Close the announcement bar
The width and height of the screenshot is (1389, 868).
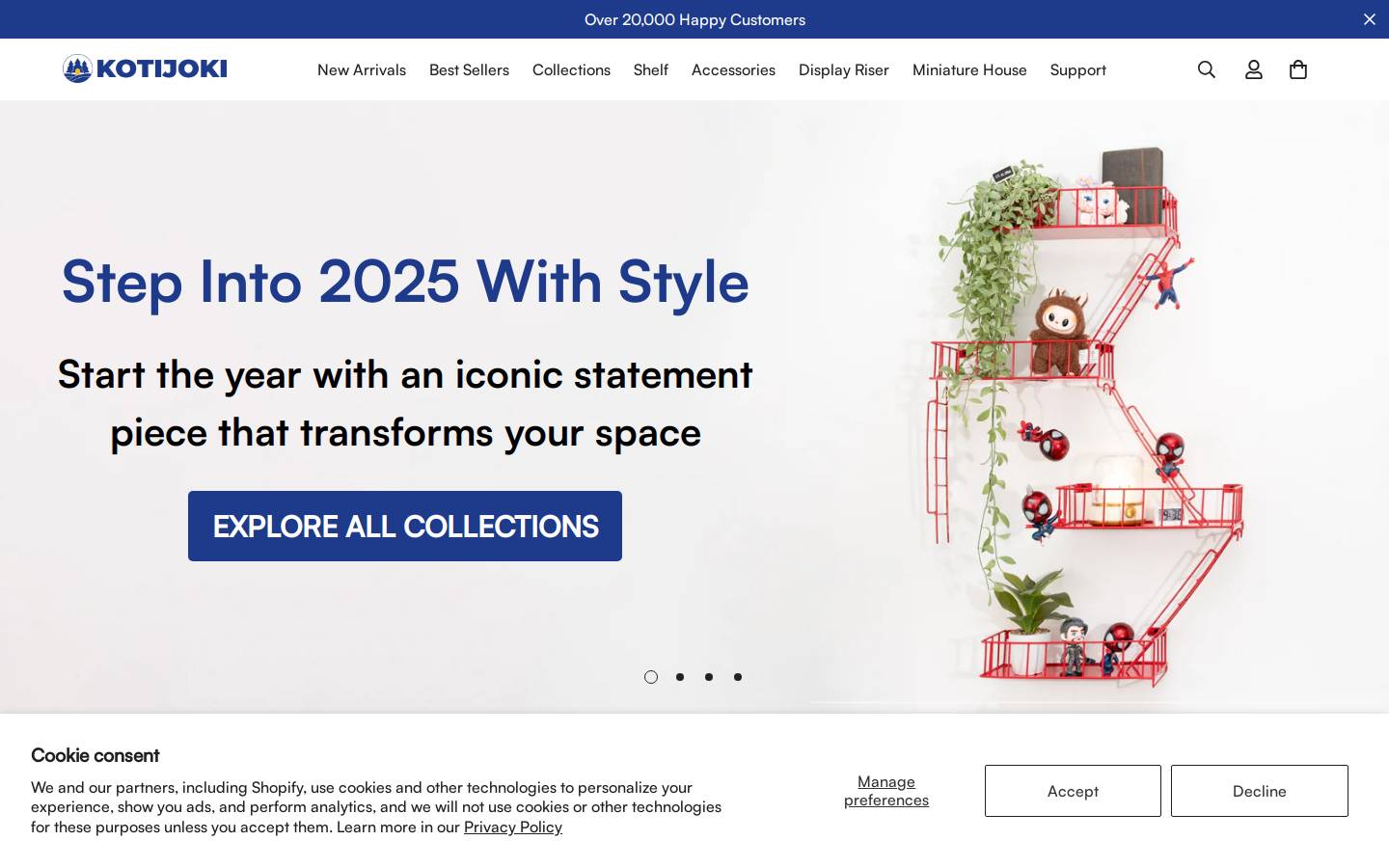coord(1370,19)
